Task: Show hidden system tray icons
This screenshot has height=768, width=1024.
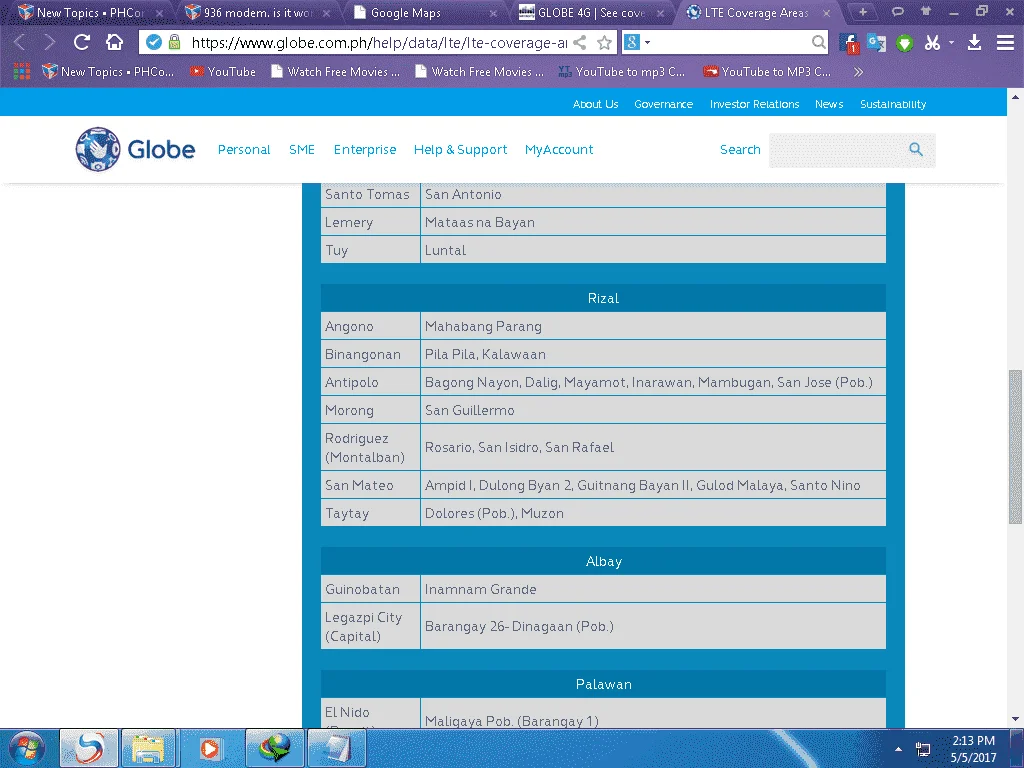Action: (899, 749)
